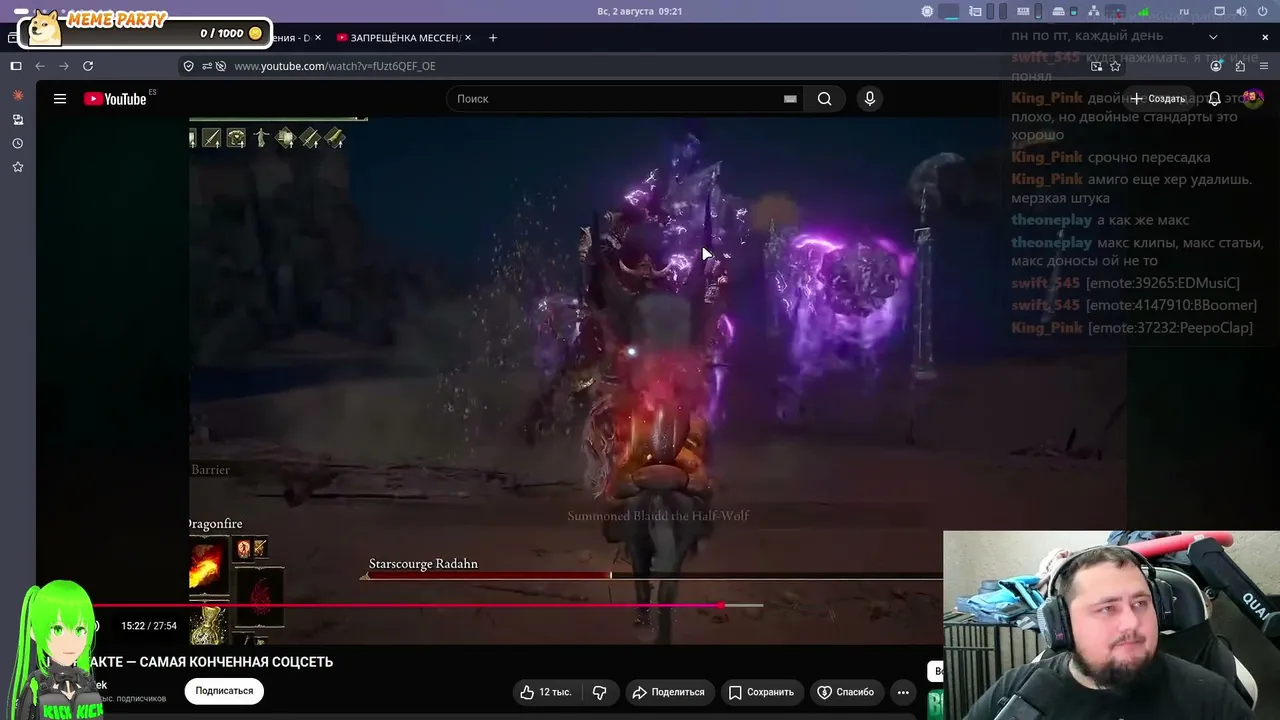Open the sidebar history clock icon
This screenshot has width=1280, height=720.
[x=17, y=143]
